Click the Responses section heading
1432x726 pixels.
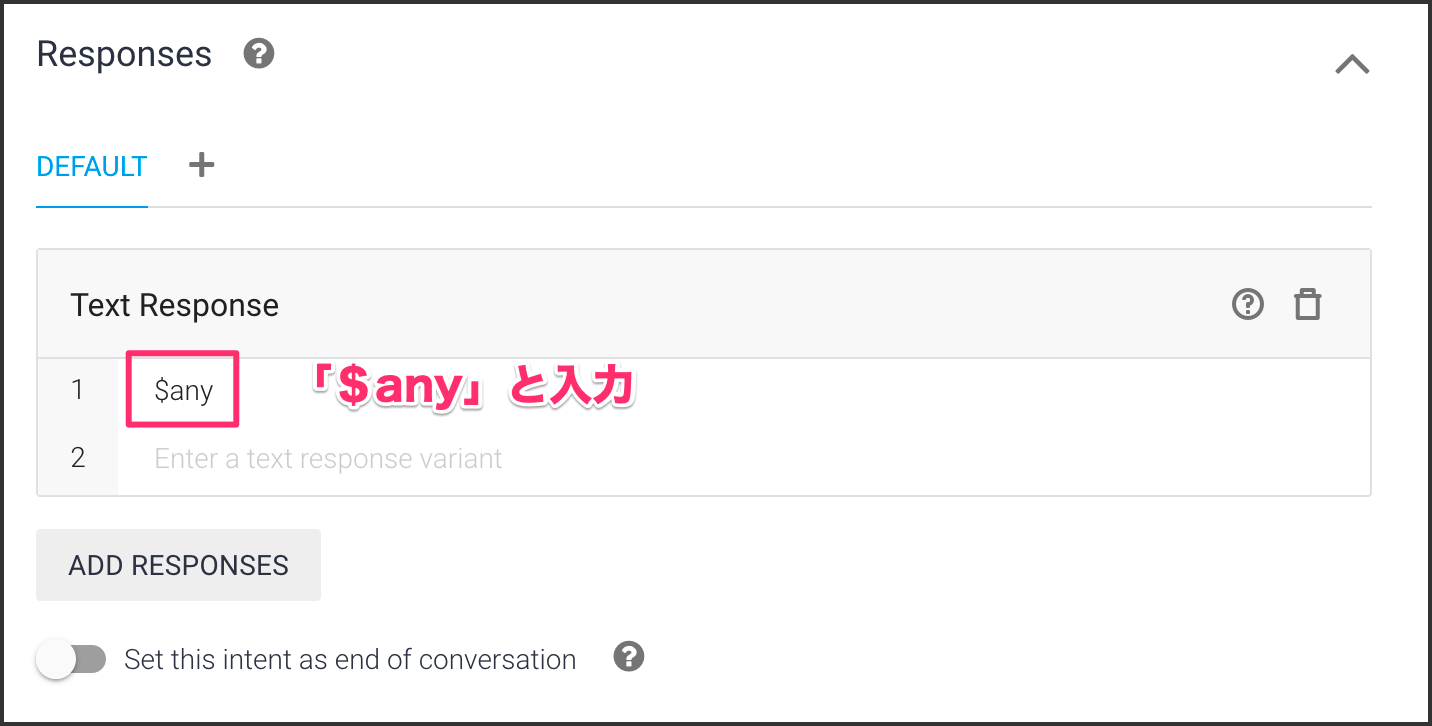click(124, 54)
